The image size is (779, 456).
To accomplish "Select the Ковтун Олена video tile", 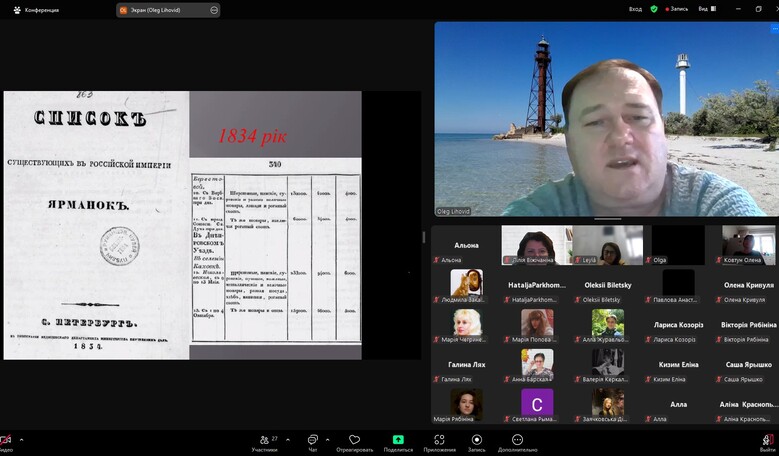I will [748, 245].
